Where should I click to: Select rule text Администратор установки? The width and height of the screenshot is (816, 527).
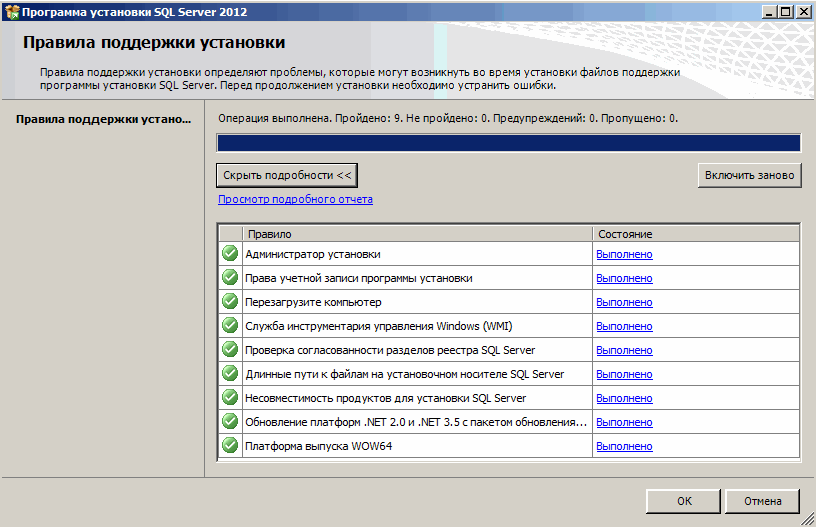click(313, 254)
